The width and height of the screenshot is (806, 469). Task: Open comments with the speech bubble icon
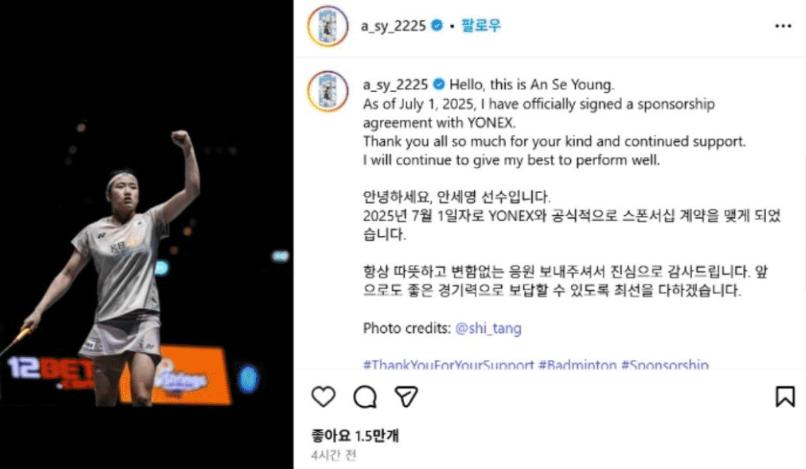[365, 396]
